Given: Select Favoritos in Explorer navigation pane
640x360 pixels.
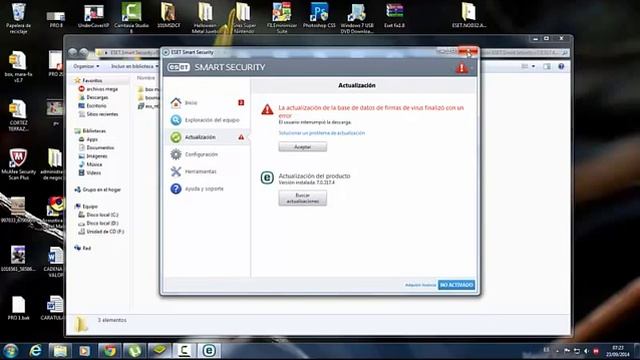Looking at the screenshot, I should pos(92,80).
